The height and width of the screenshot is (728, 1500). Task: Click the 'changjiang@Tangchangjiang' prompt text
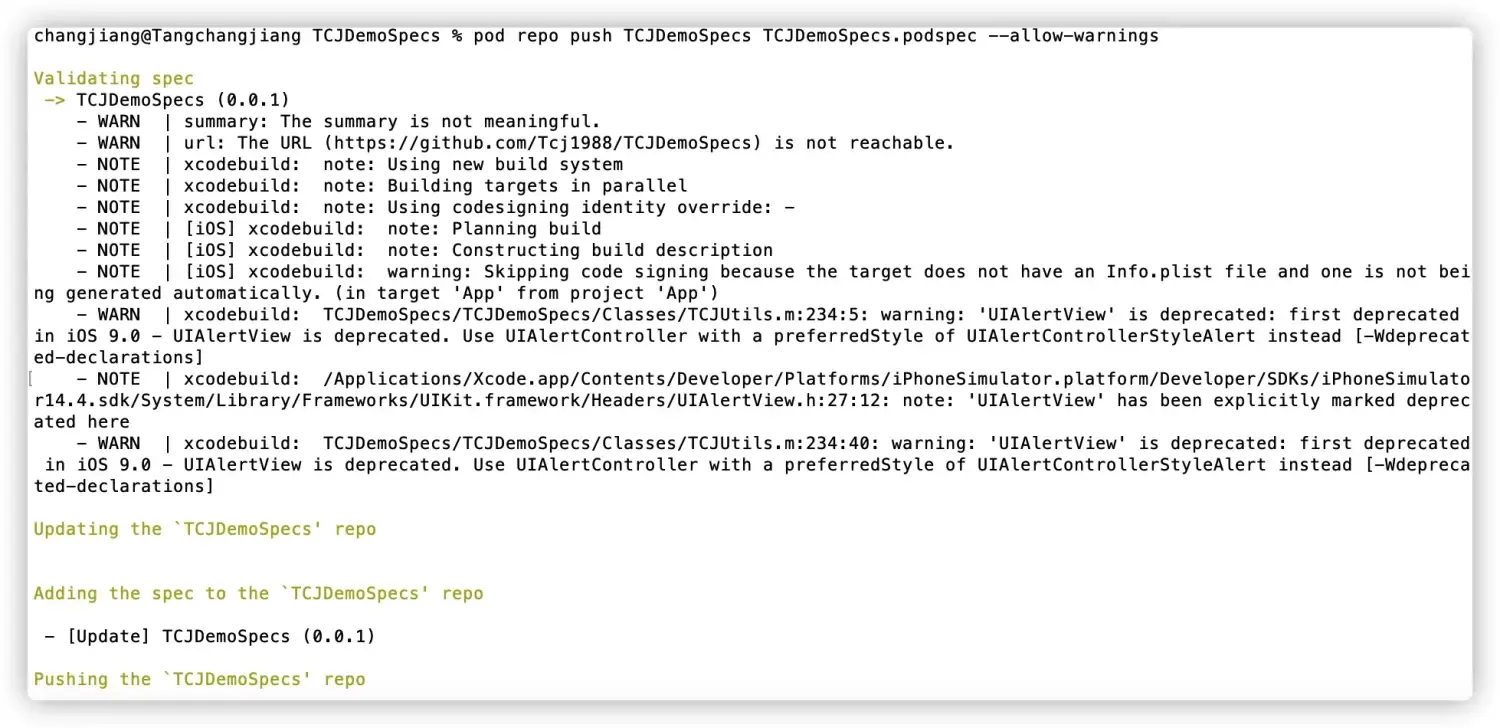pyautogui.click(x=167, y=35)
